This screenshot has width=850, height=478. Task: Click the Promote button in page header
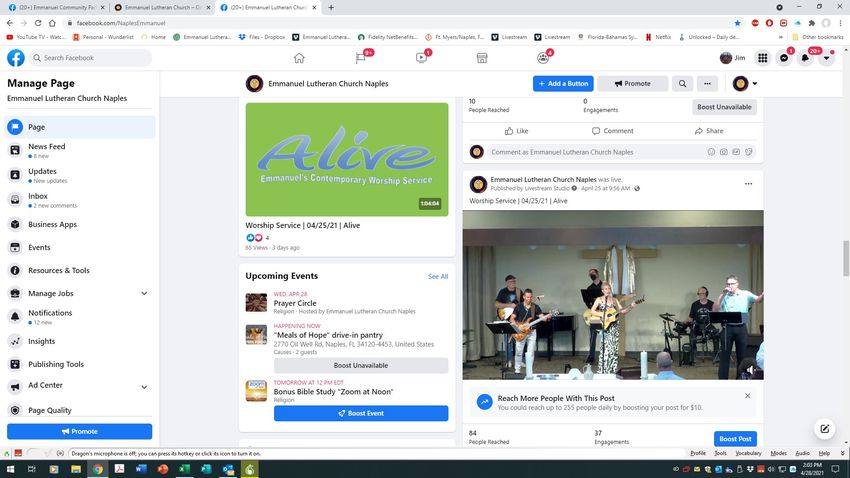(x=633, y=83)
